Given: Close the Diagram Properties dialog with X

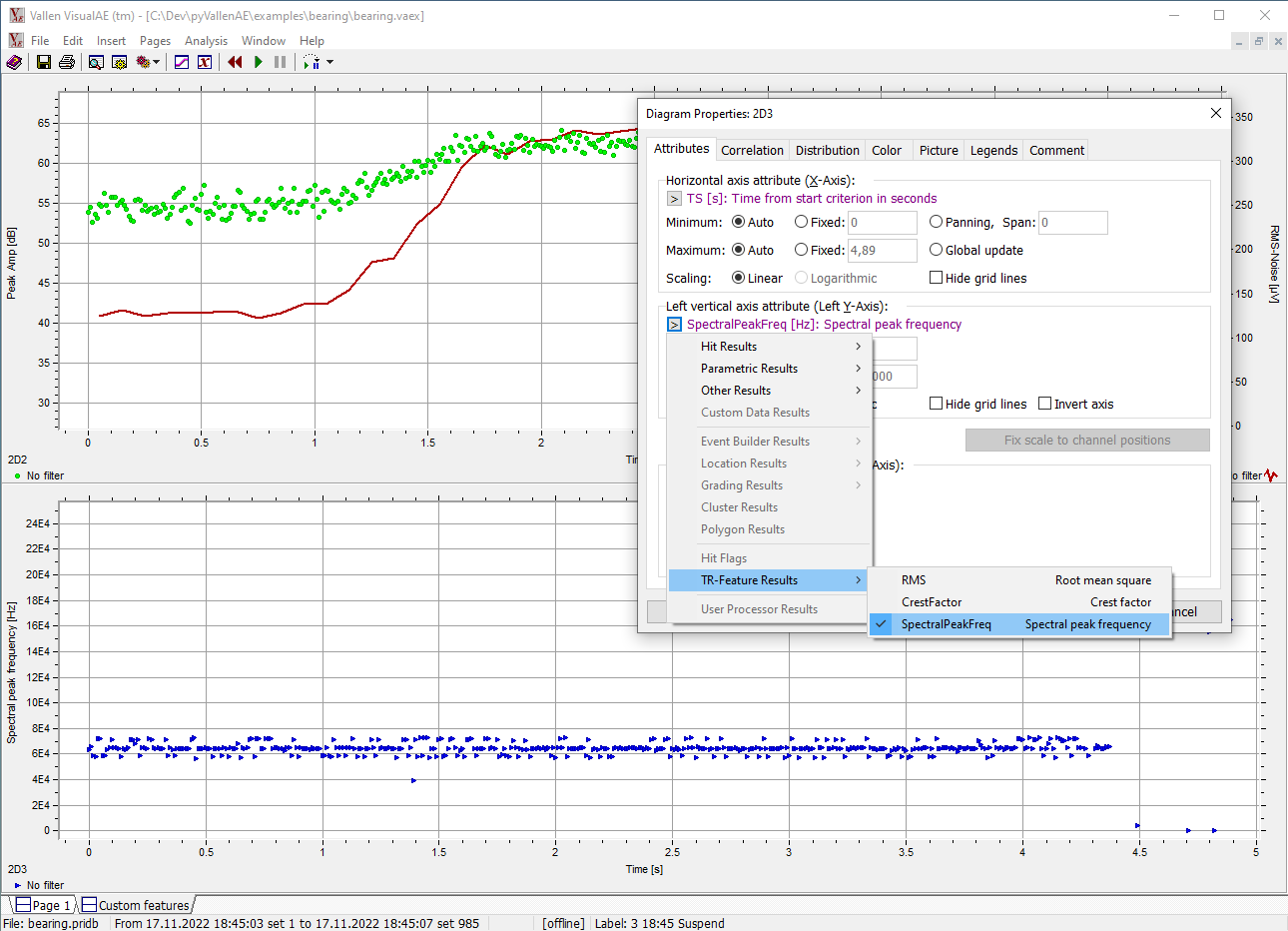Looking at the screenshot, I should (1216, 113).
